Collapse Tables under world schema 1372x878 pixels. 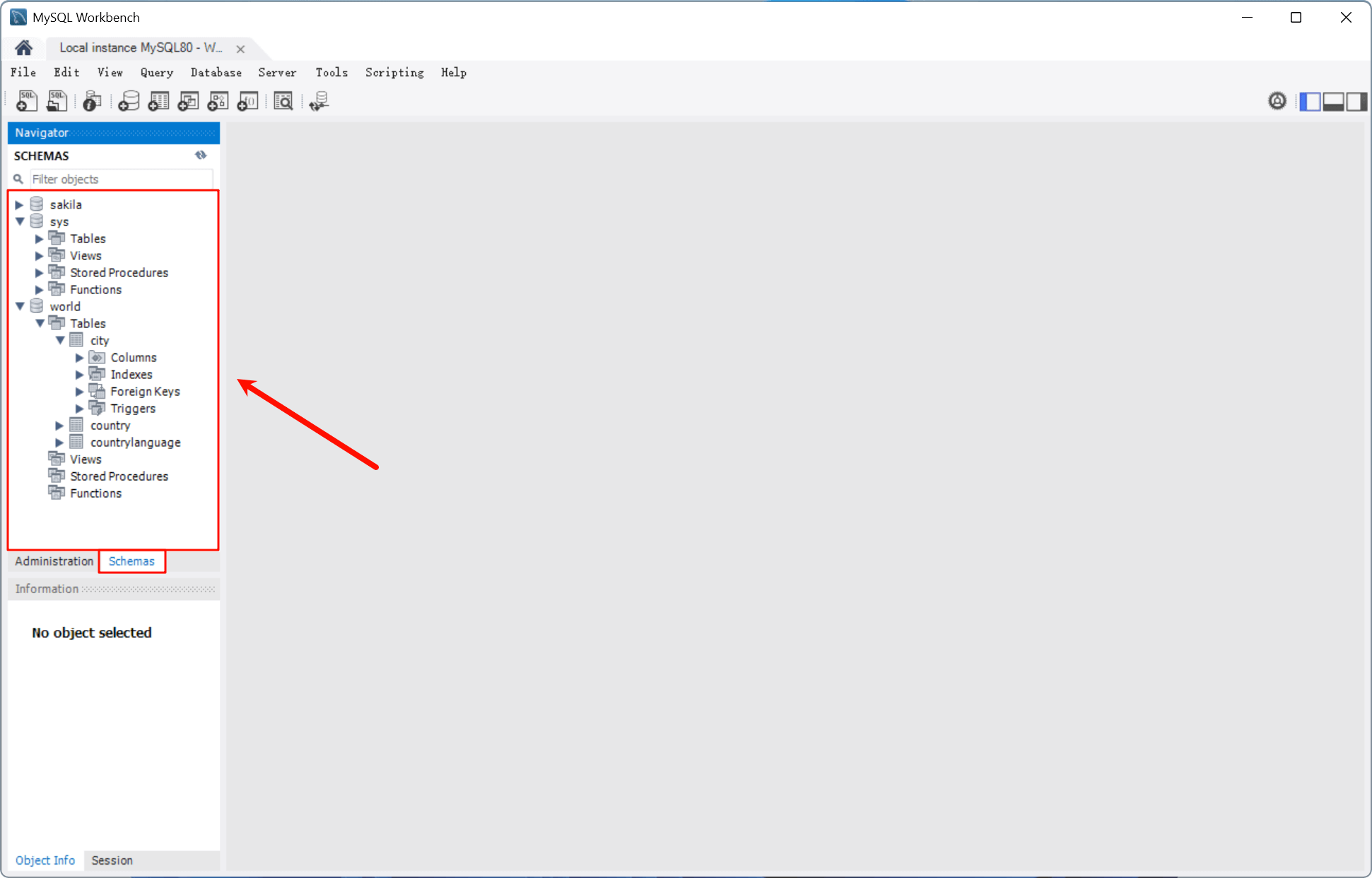click(40, 323)
